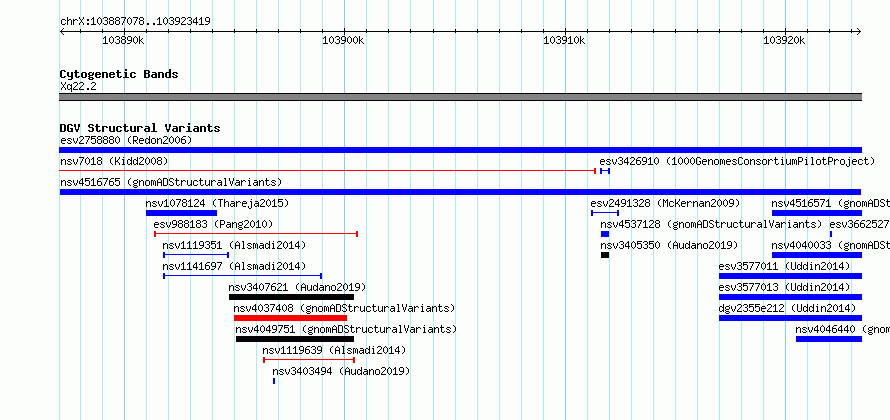Click the Xq22.2 band label

click(78, 86)
